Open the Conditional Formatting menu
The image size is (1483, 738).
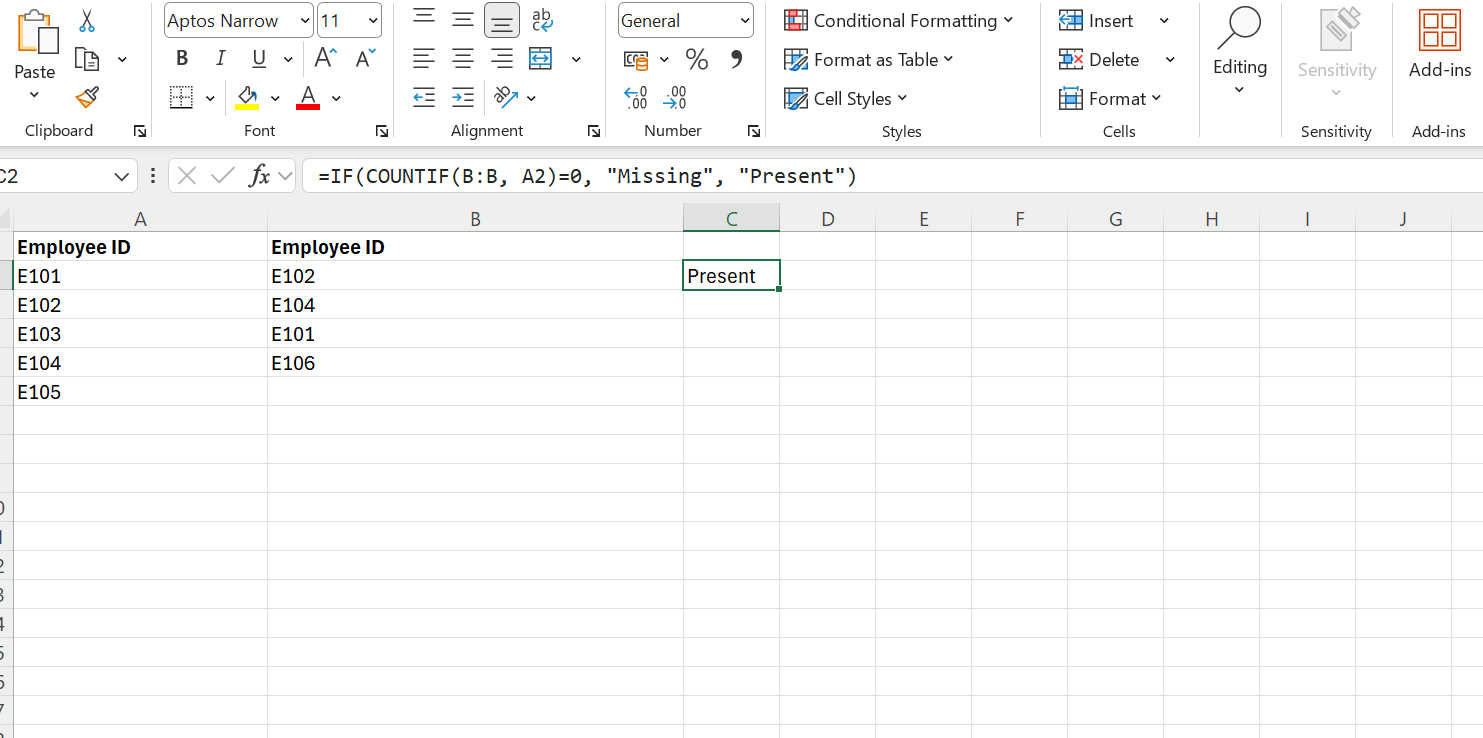coord(898,21)
